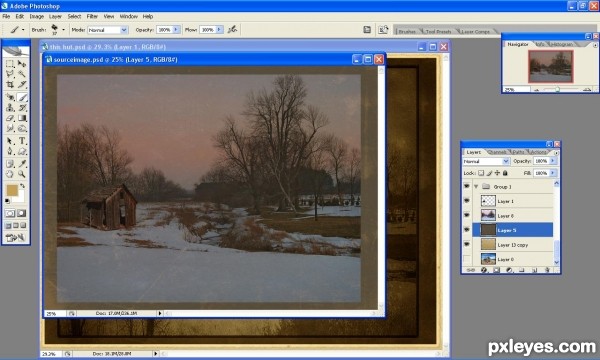Switch to the Actions tab

click(538, 152)
